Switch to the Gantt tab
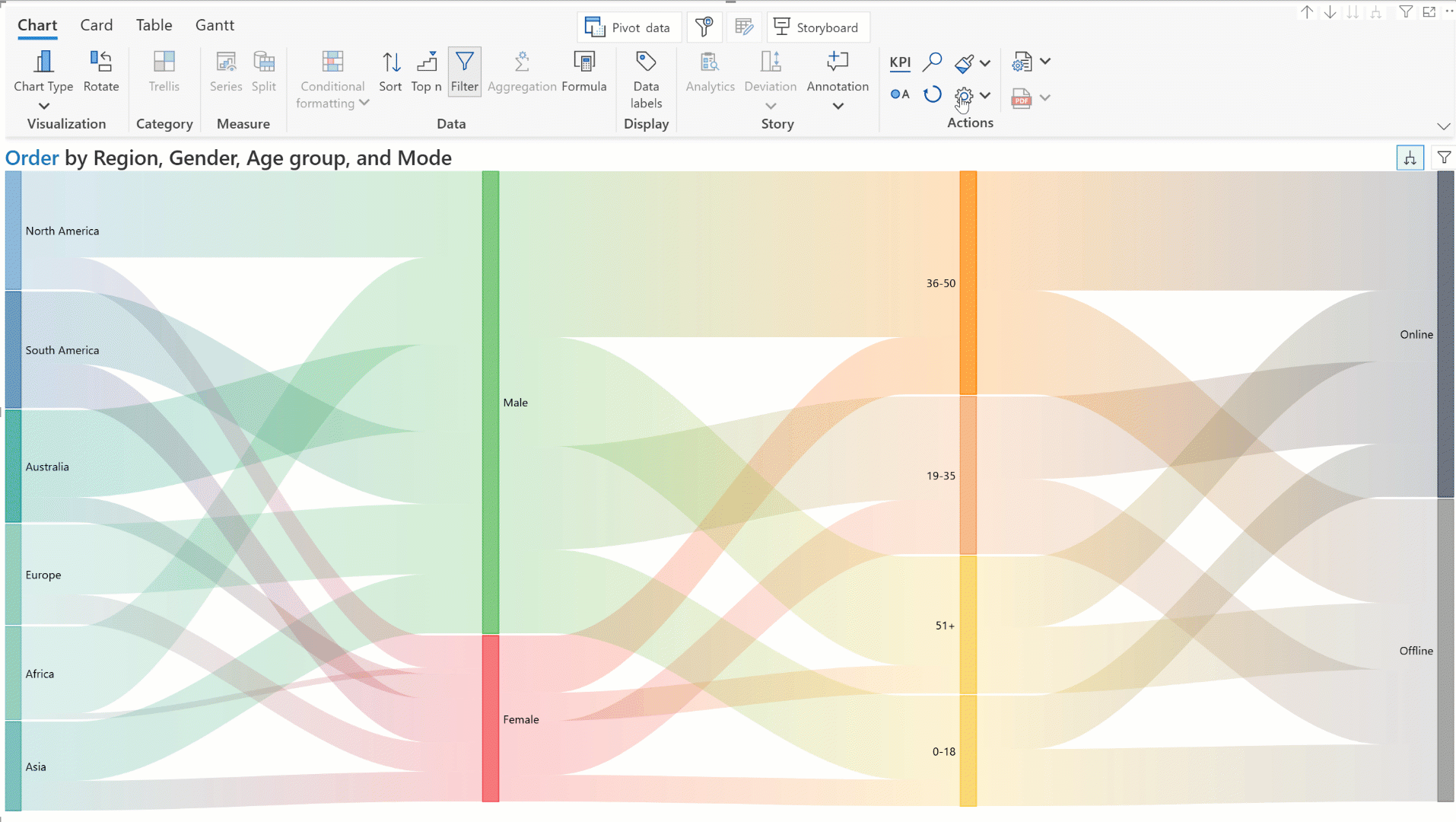The width and height of the screenshot is (1456, 822). tap(215, 25)
